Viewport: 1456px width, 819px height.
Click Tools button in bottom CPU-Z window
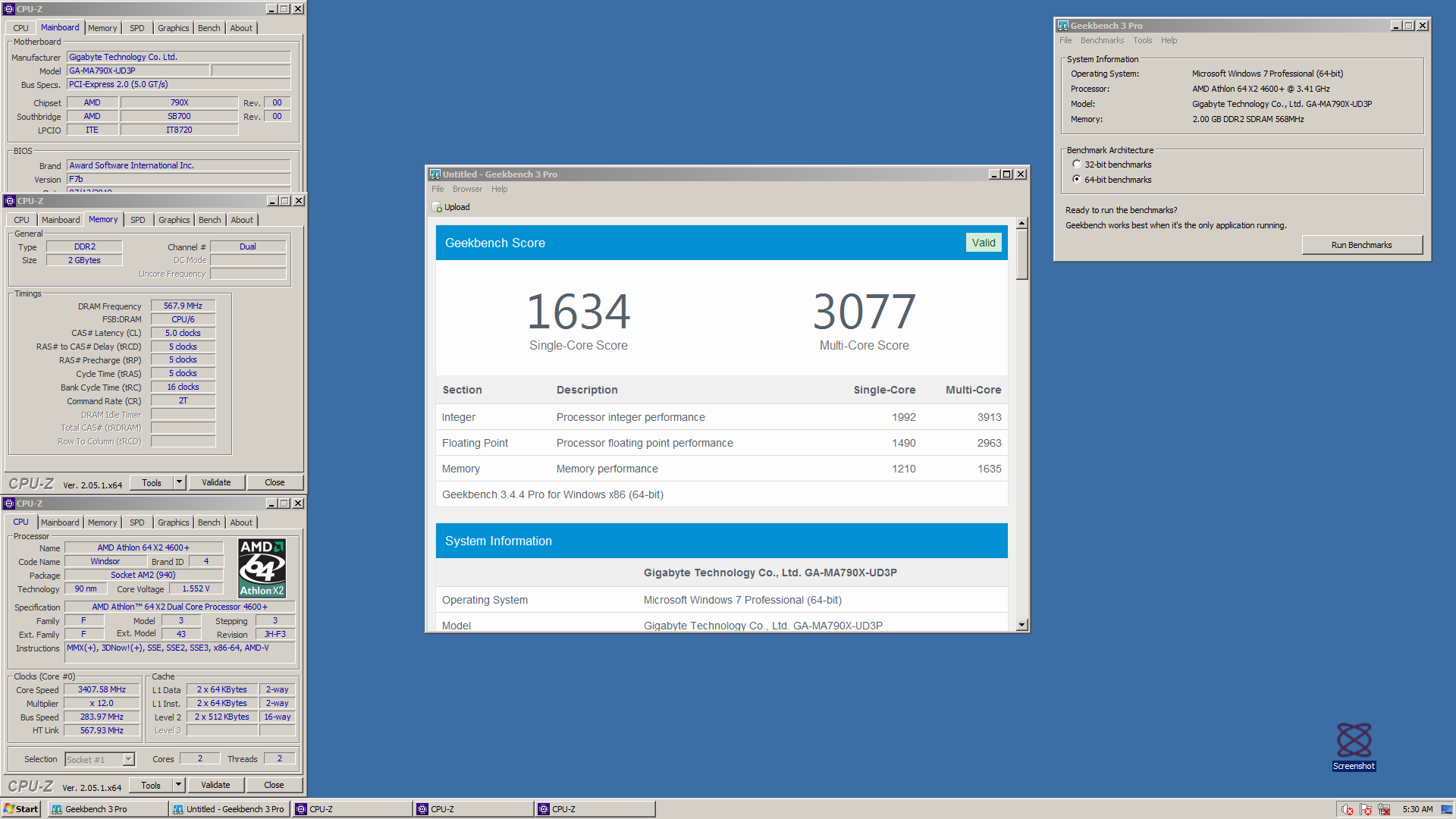151,785
